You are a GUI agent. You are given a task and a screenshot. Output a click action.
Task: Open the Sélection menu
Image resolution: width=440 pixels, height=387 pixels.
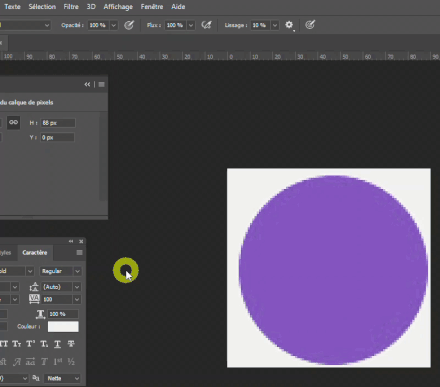[x=42, y=7]
